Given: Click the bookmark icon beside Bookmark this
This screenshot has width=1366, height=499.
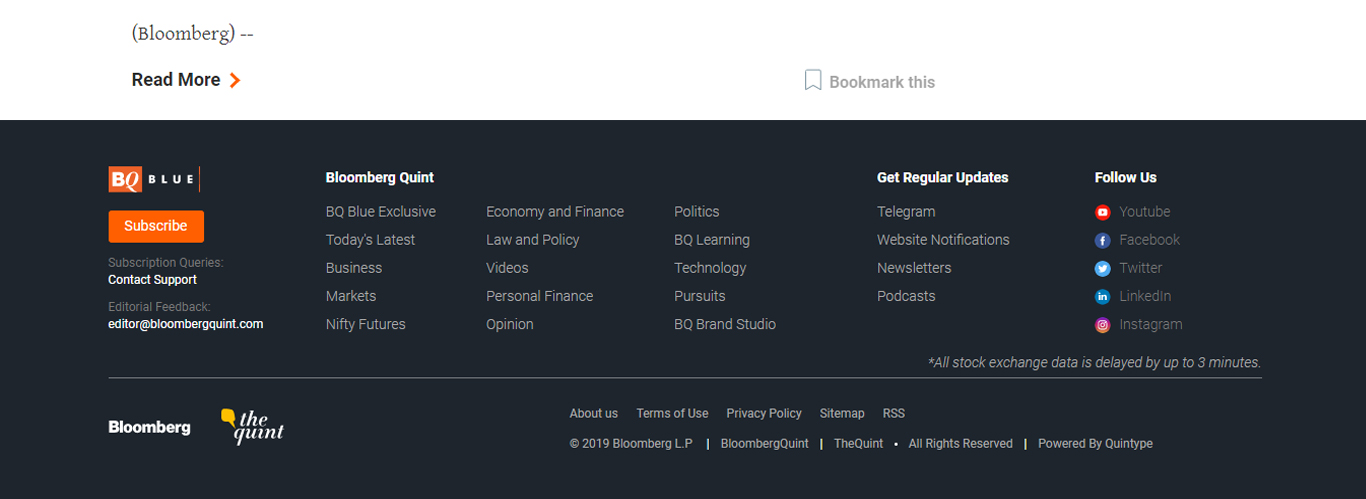Looking at the screenshot, I should pyautogui.click(x=813, y=81).
